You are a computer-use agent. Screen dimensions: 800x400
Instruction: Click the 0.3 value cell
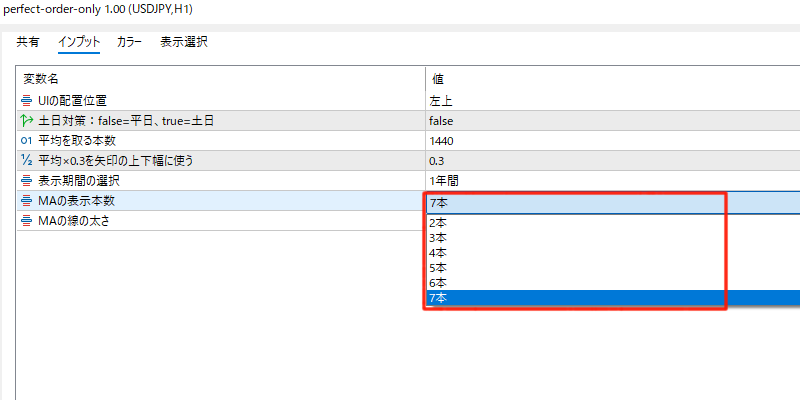point(436,161)
